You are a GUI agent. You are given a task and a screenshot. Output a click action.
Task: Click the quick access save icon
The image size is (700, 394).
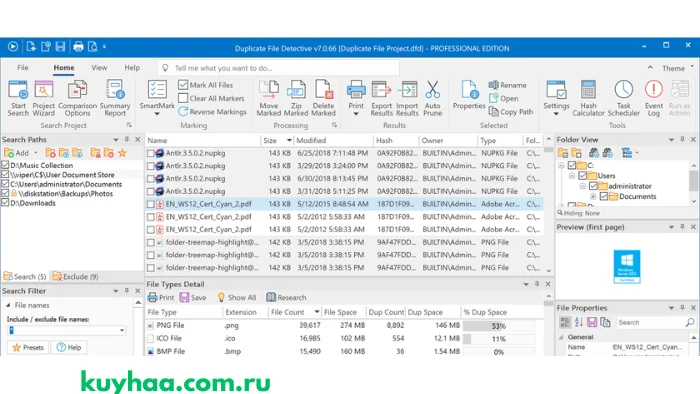click(60, 46)
